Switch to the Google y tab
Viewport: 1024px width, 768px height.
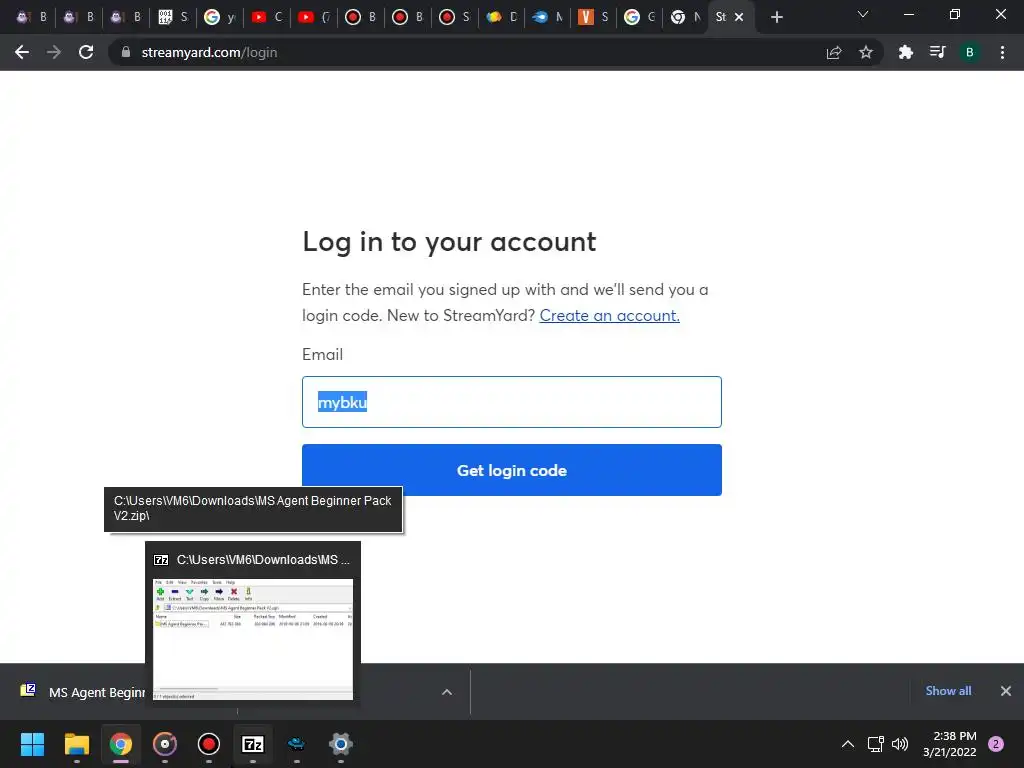click(219, 17)
